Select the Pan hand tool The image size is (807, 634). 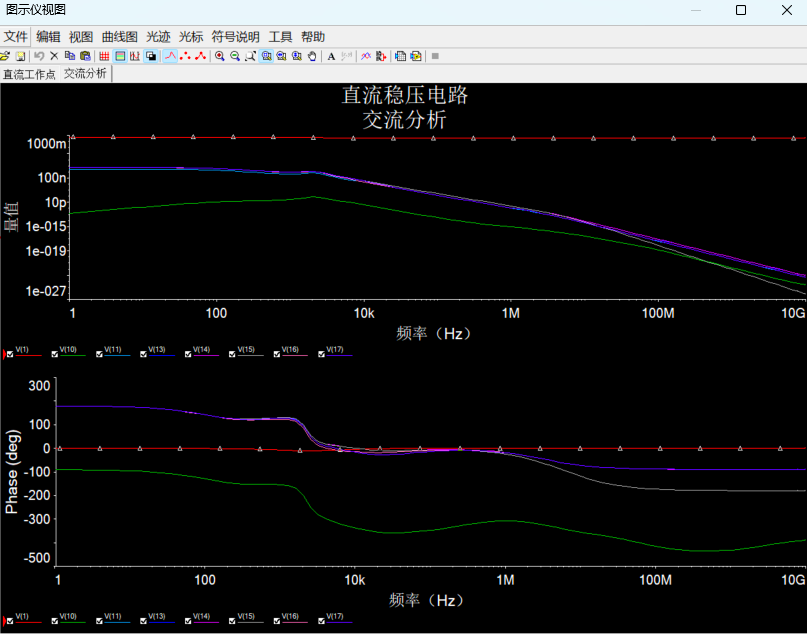coord(312,56)
